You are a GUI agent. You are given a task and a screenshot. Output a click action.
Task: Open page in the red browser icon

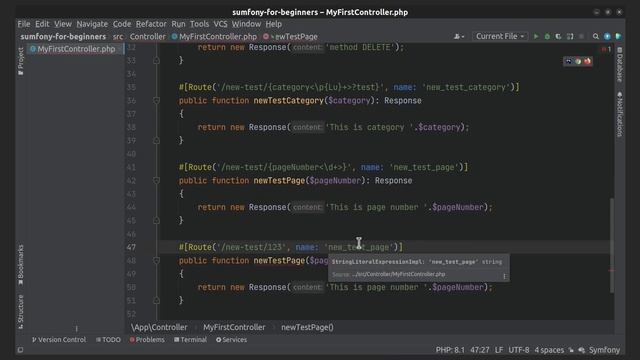(587, 62)
